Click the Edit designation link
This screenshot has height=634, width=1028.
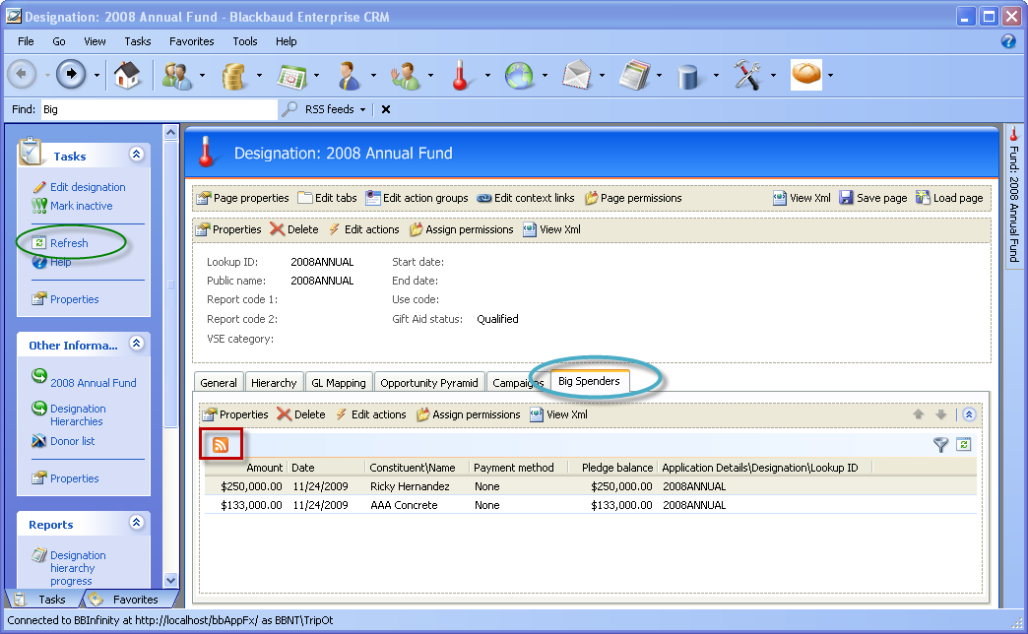(88, 187)
